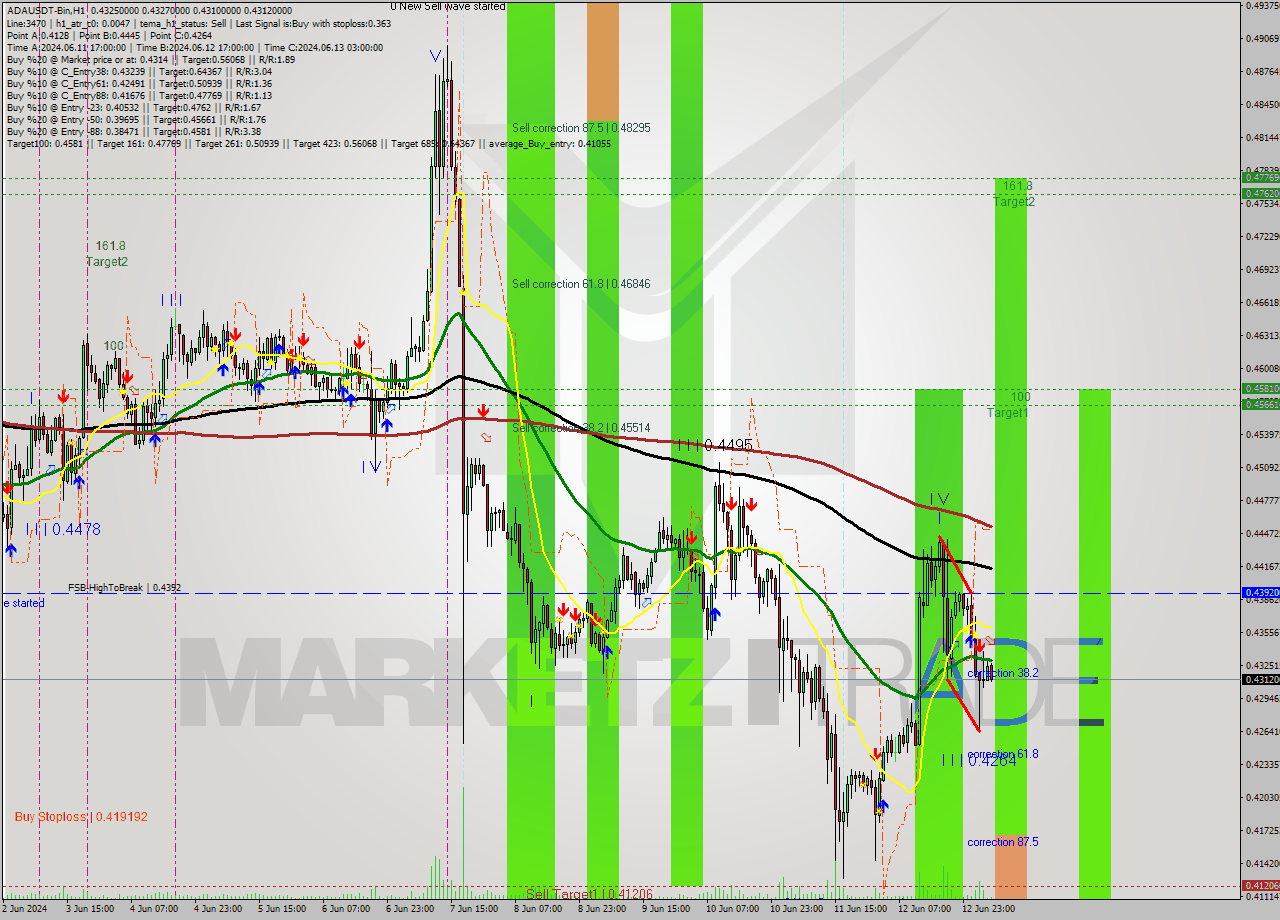Click the 0.48450 price axis label
The width and height of the screenshot is (1280, 920).
[1262, 104]
